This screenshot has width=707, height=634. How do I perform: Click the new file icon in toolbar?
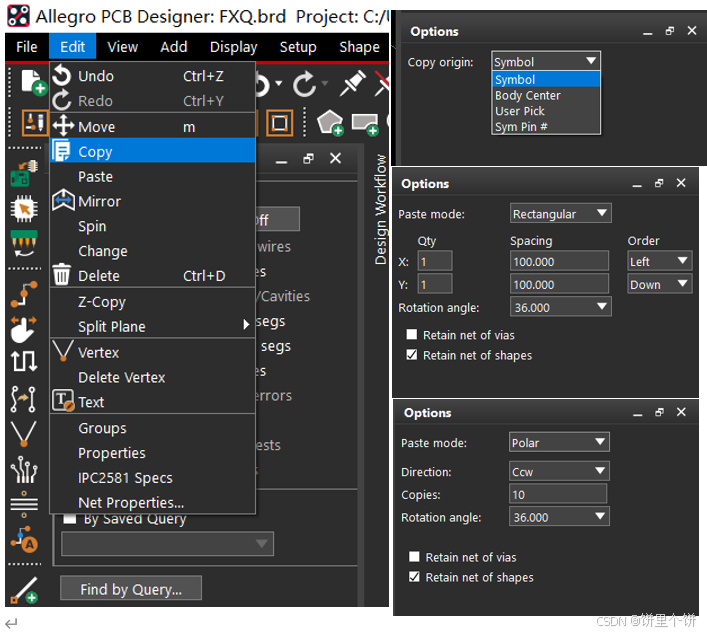[x=33, y=83]
